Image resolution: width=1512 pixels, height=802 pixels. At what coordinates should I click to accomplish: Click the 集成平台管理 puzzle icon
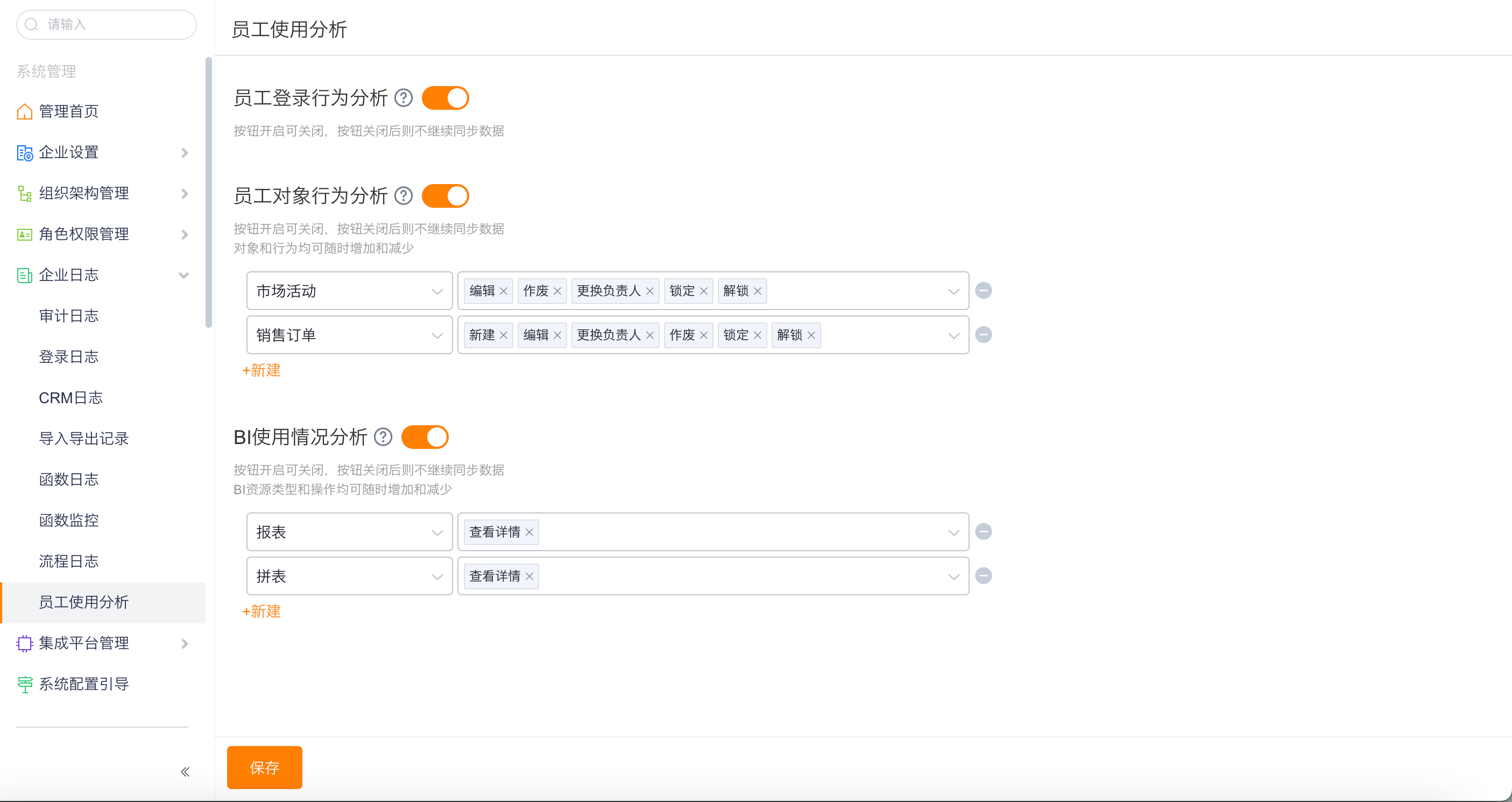point(24,643)
